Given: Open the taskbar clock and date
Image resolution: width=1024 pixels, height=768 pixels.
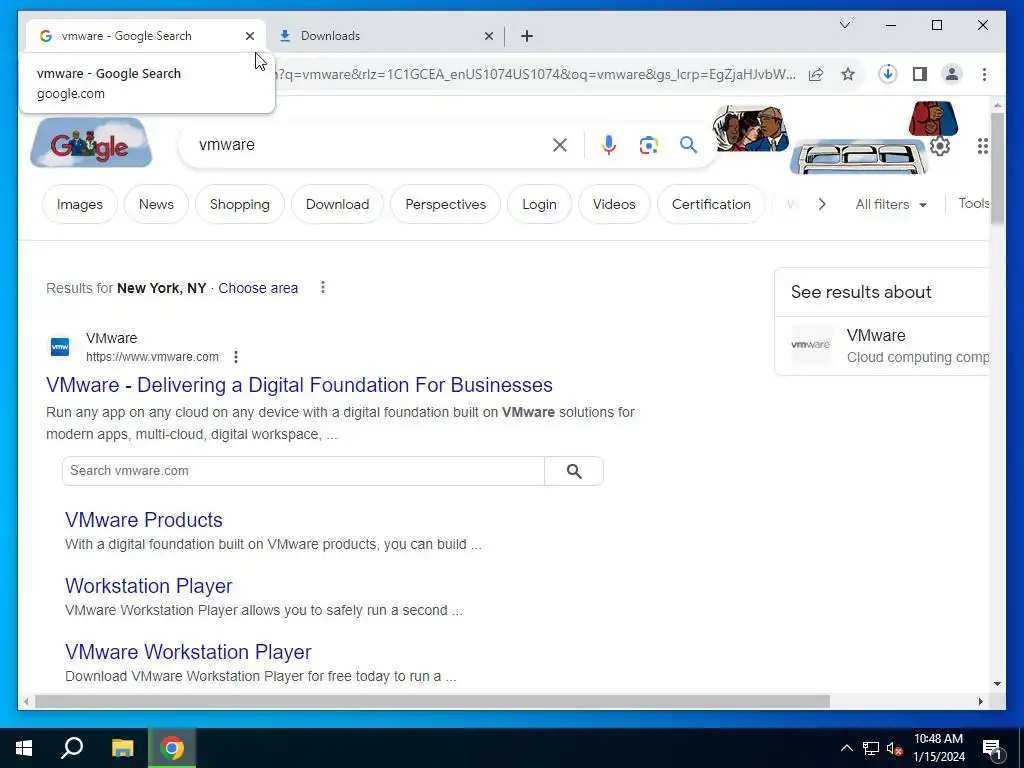Looking at the screenshot, I should click(938, 748).
